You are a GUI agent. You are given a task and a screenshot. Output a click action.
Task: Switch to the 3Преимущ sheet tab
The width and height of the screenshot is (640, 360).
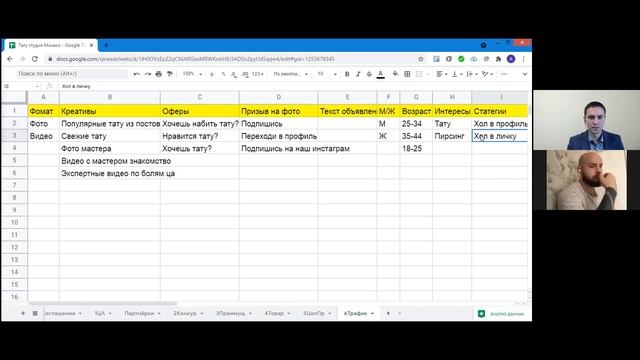[x=233, y=313]
